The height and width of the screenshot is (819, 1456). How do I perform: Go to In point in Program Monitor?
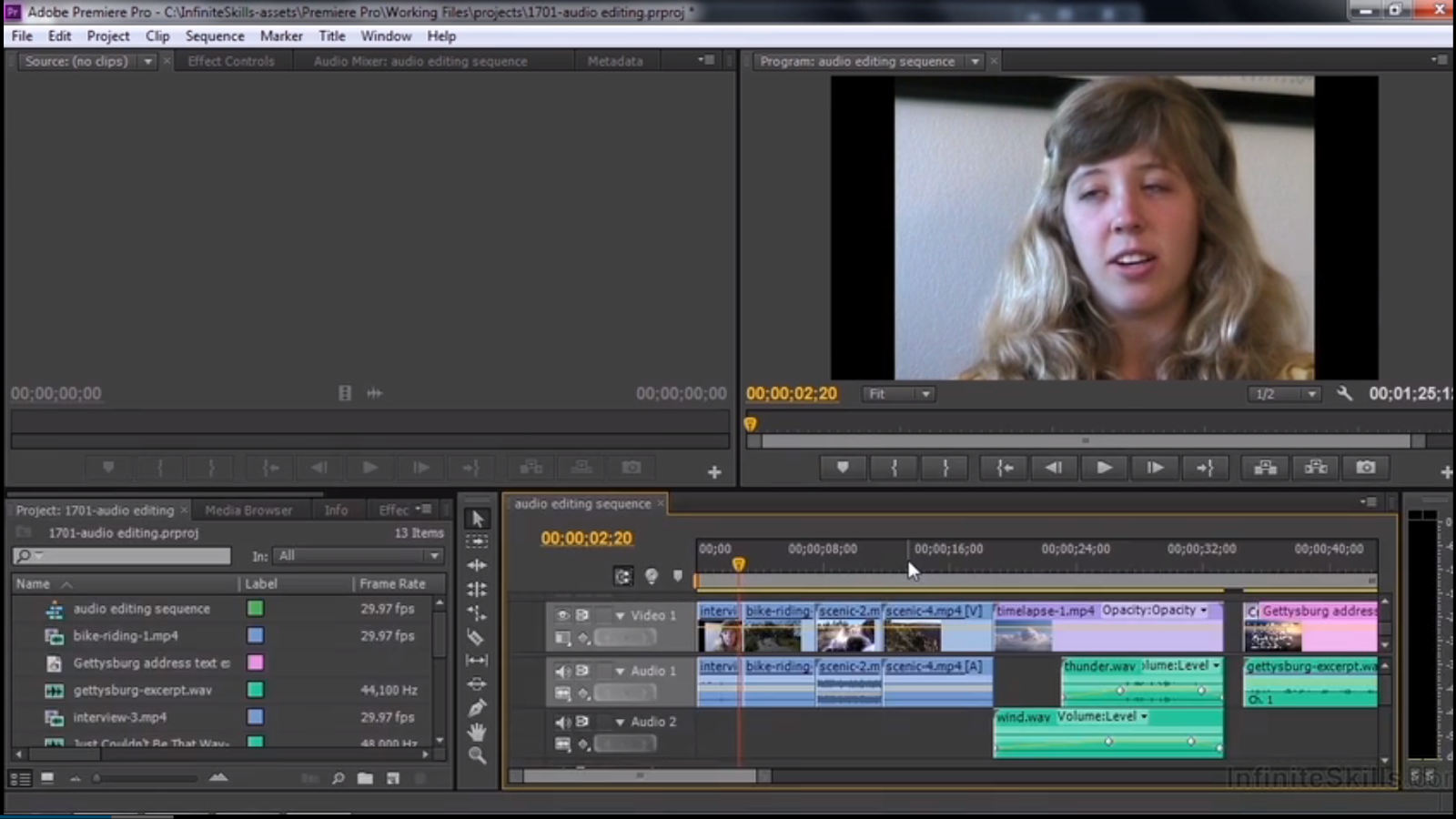tap(1005, 468)
